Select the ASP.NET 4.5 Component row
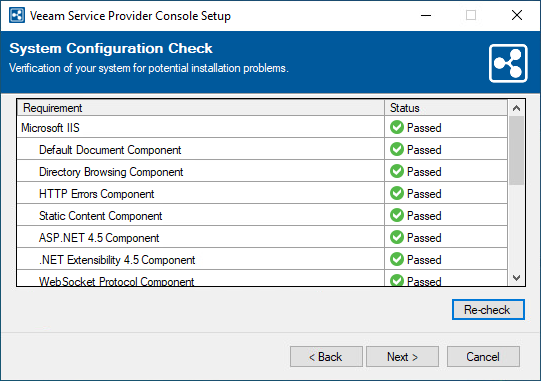 coord(262,237)
